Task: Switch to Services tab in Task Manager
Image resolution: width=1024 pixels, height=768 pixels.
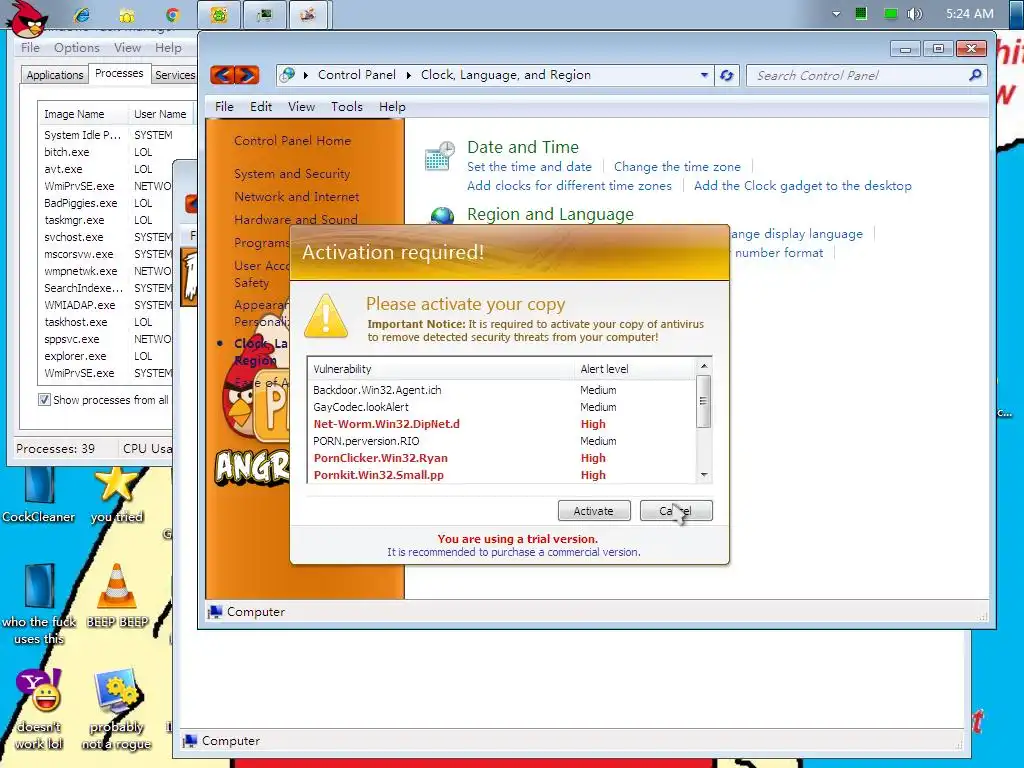Action: (x=174, y=74)
